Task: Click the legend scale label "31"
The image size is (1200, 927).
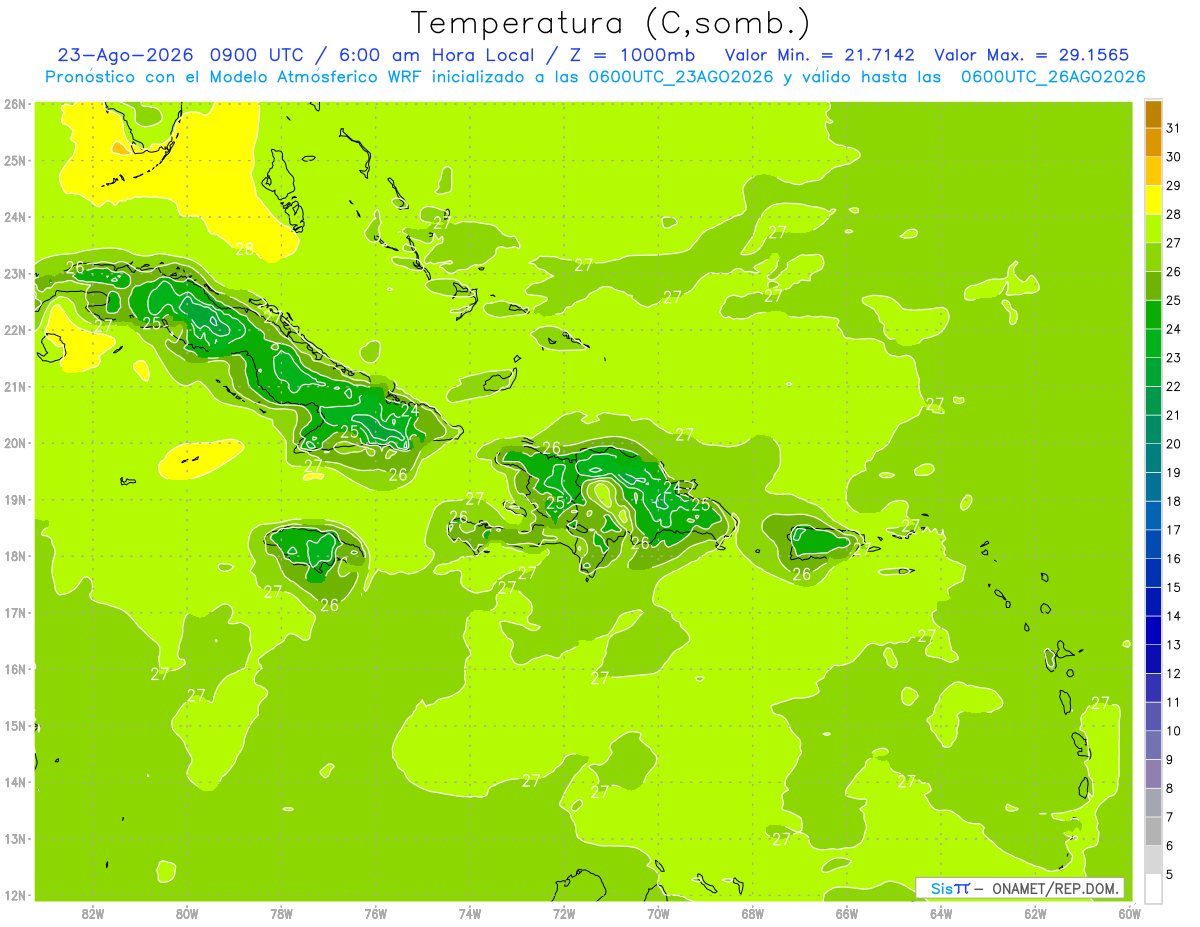Action: pos(1174,128)
